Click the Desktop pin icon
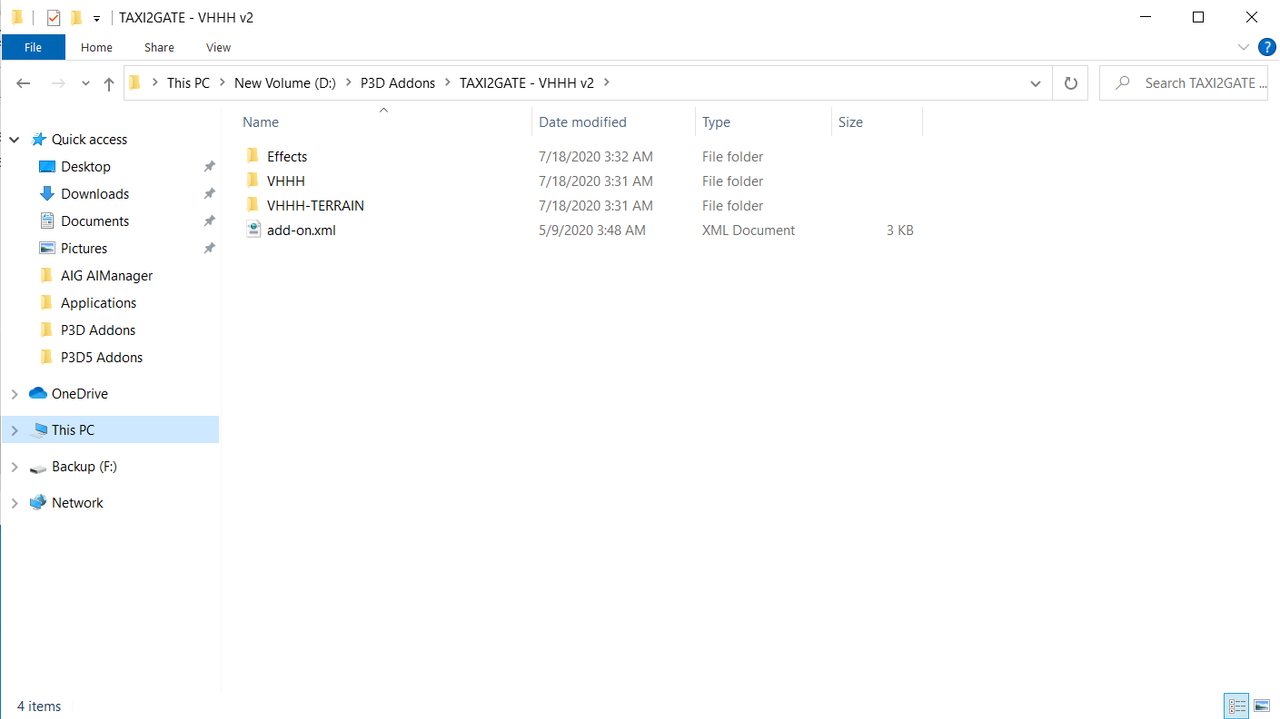Image resolution: width=1280 pixels, height=719 pixels. 209,167
